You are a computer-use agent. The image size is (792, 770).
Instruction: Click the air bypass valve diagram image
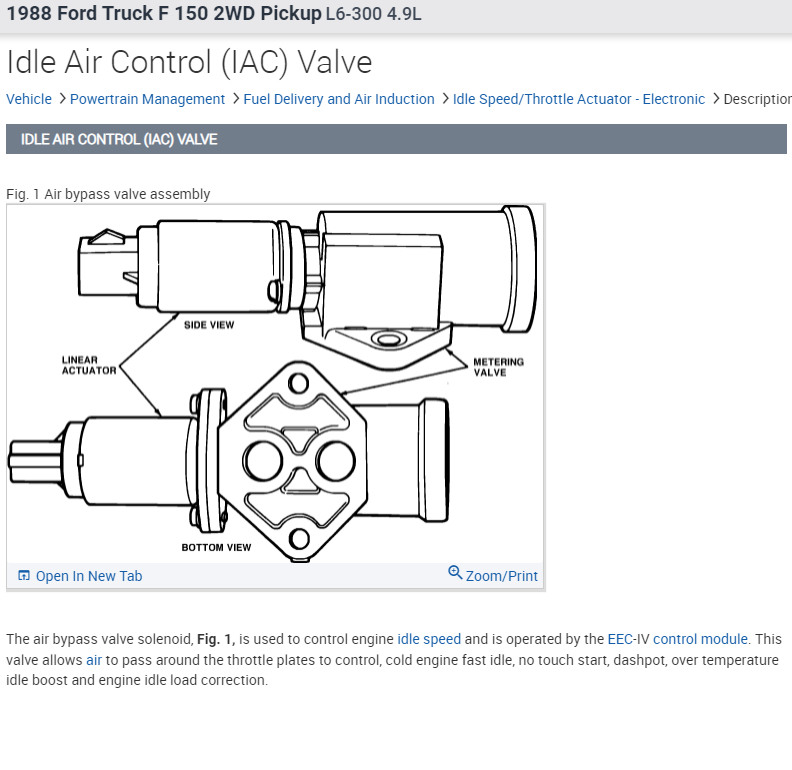[x=275, y=383]
